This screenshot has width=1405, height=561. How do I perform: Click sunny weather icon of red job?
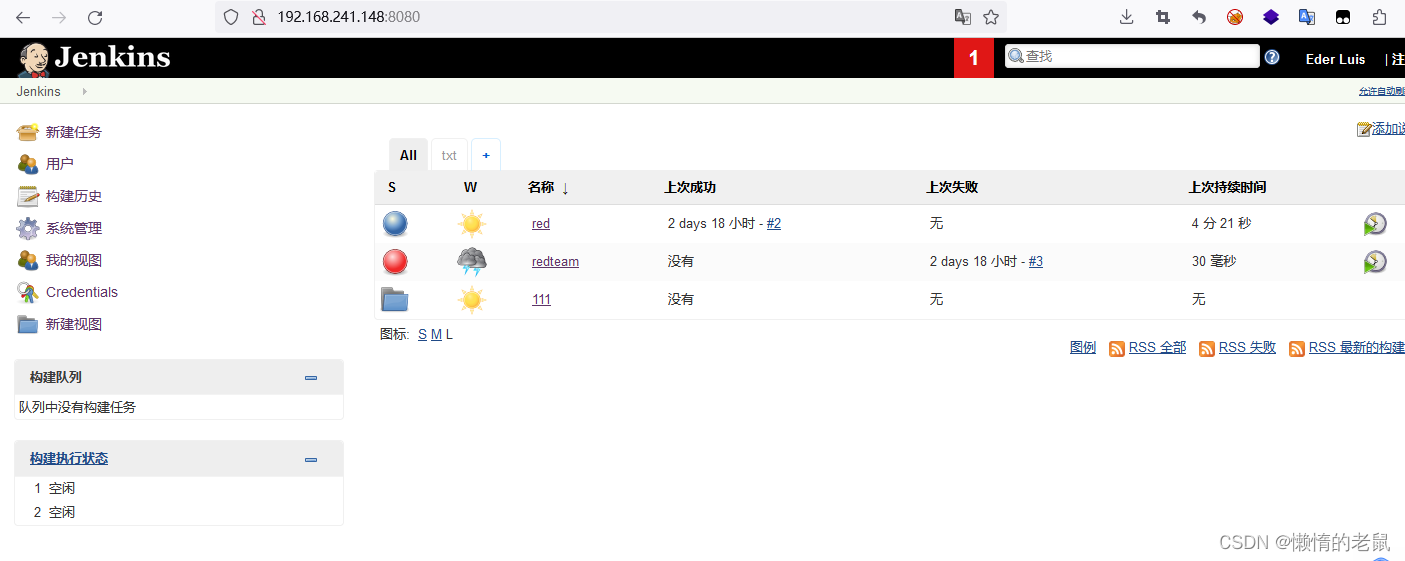(x=472, y=223)
